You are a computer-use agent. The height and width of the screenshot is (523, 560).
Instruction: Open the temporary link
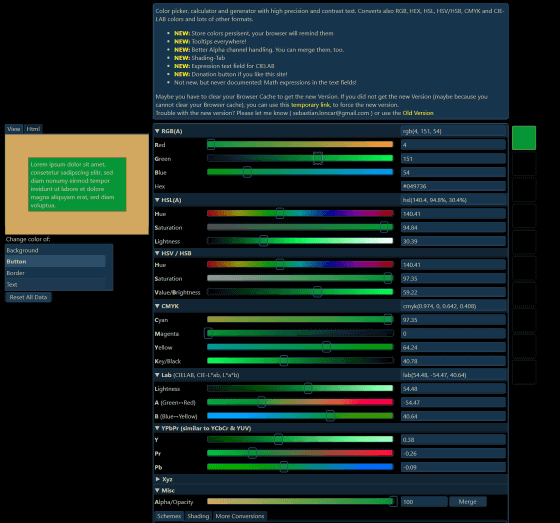click(310, 105)
